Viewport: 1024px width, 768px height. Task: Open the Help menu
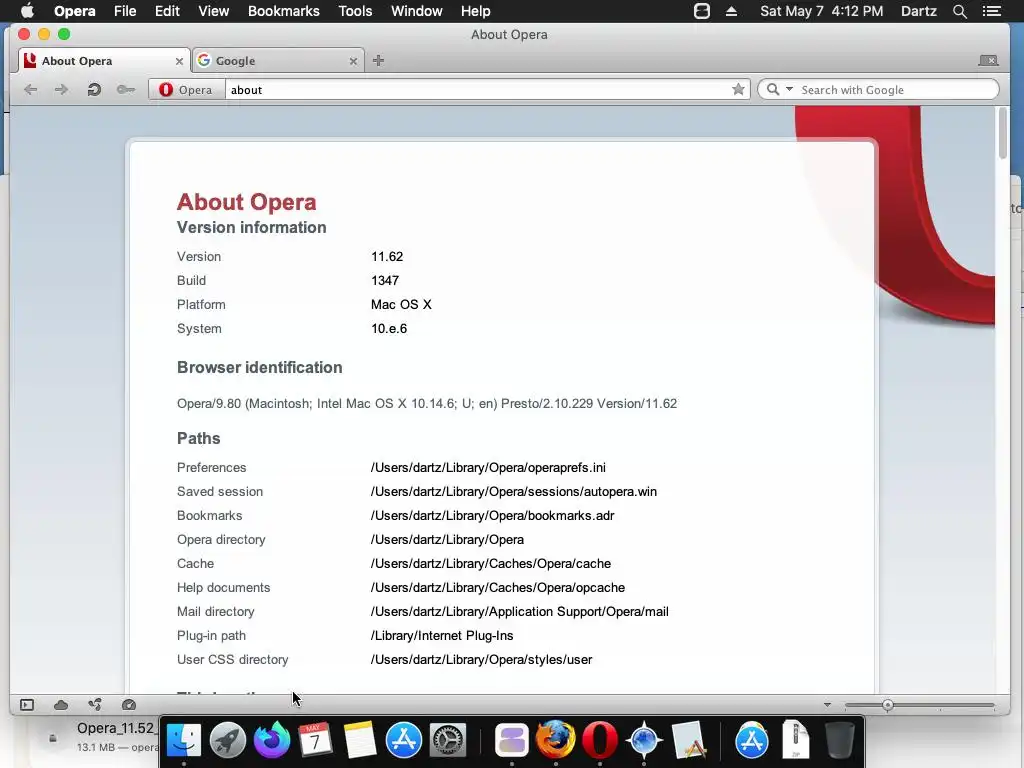tap(475, 11)
